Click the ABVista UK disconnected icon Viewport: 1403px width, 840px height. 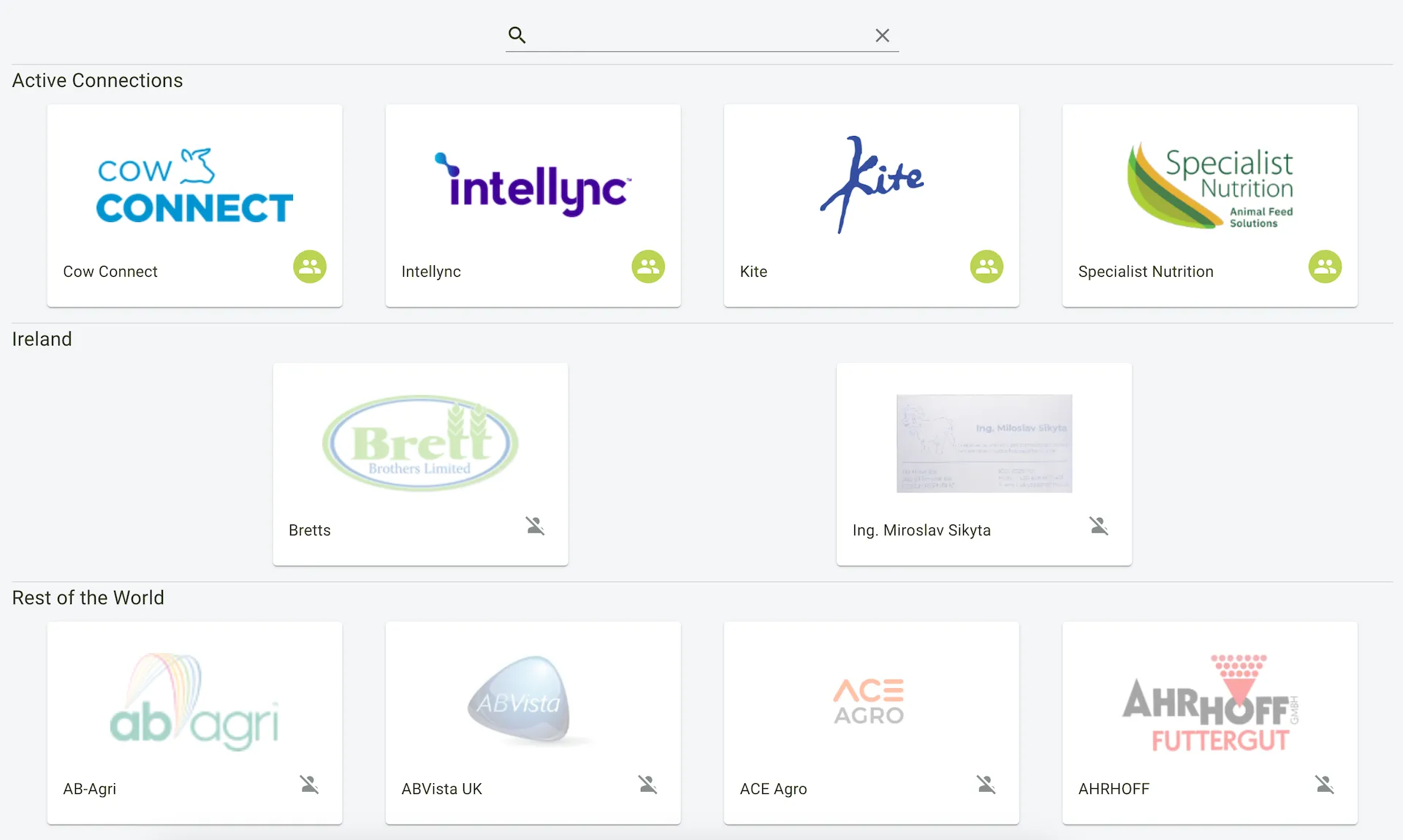point(647,784)
